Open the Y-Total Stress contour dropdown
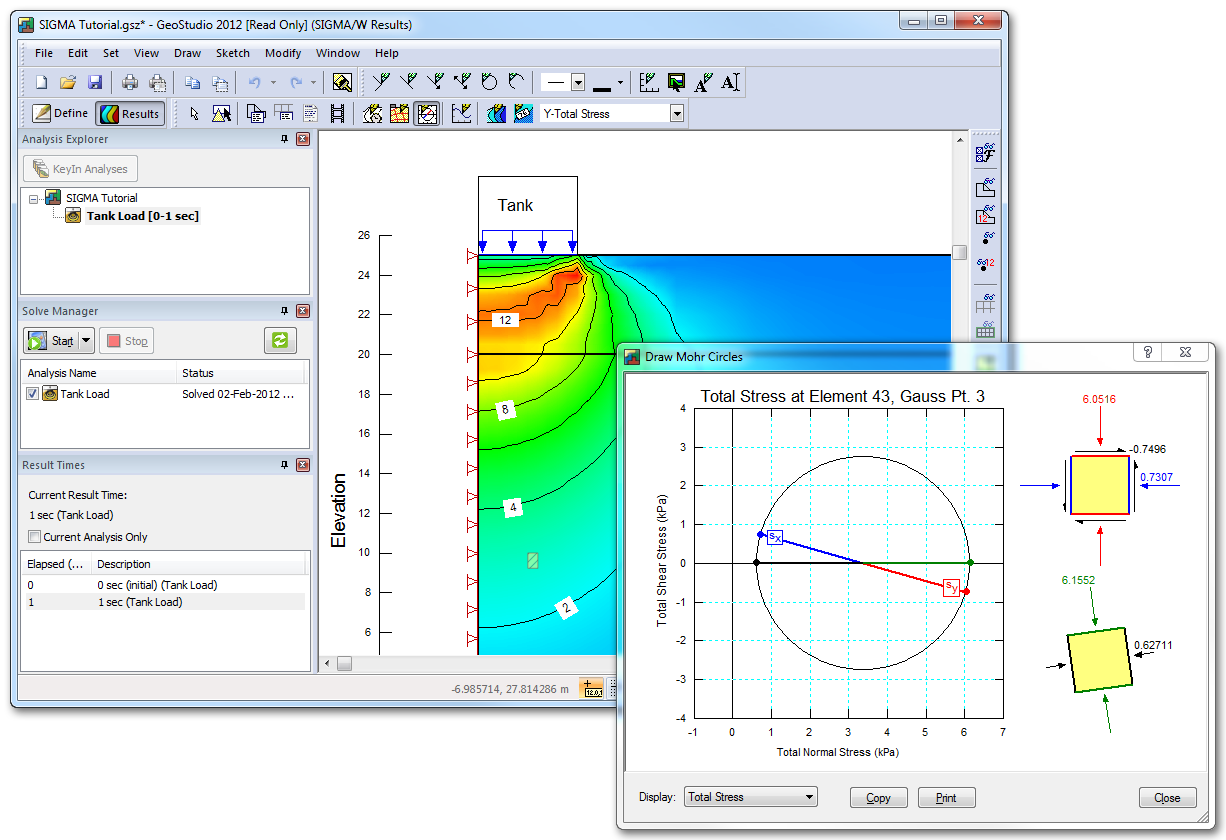 point(677,114)
